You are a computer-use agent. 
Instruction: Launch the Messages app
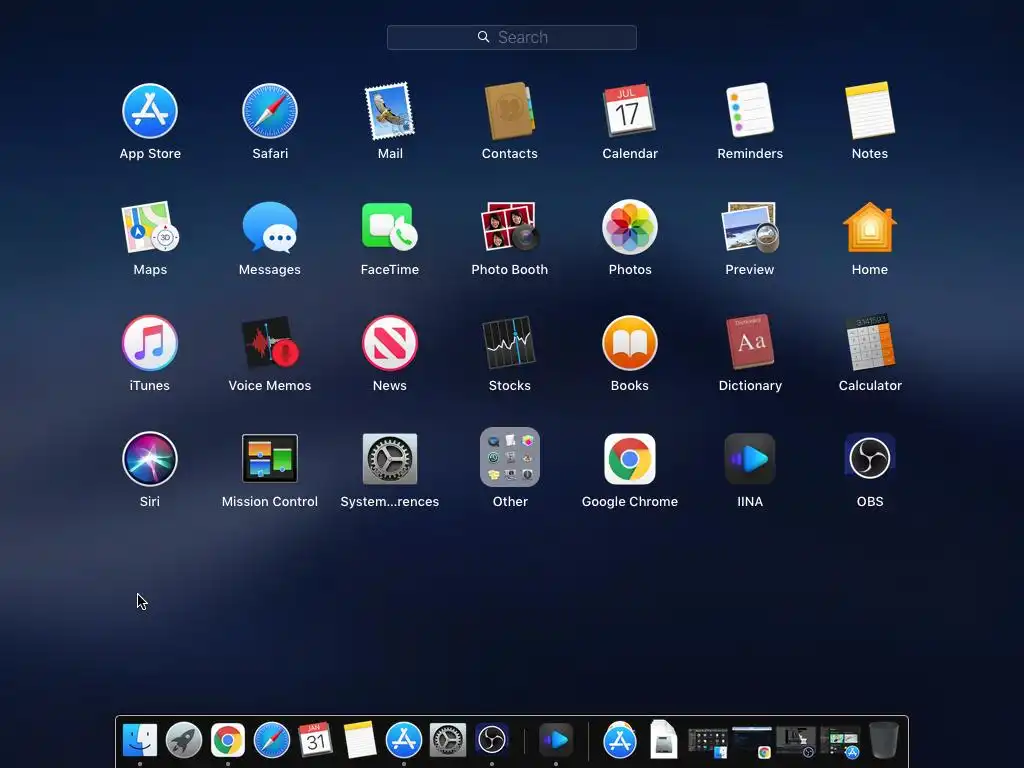pyautogui.click(x=270, y=227)
